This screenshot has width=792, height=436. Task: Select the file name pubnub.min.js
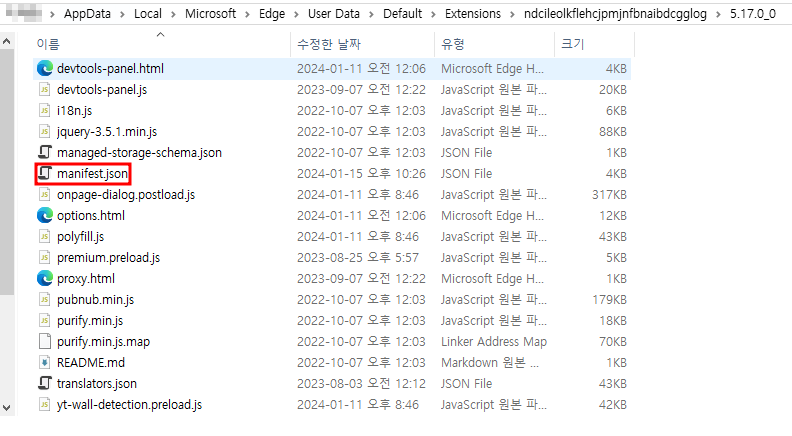(x=95, y=300)
